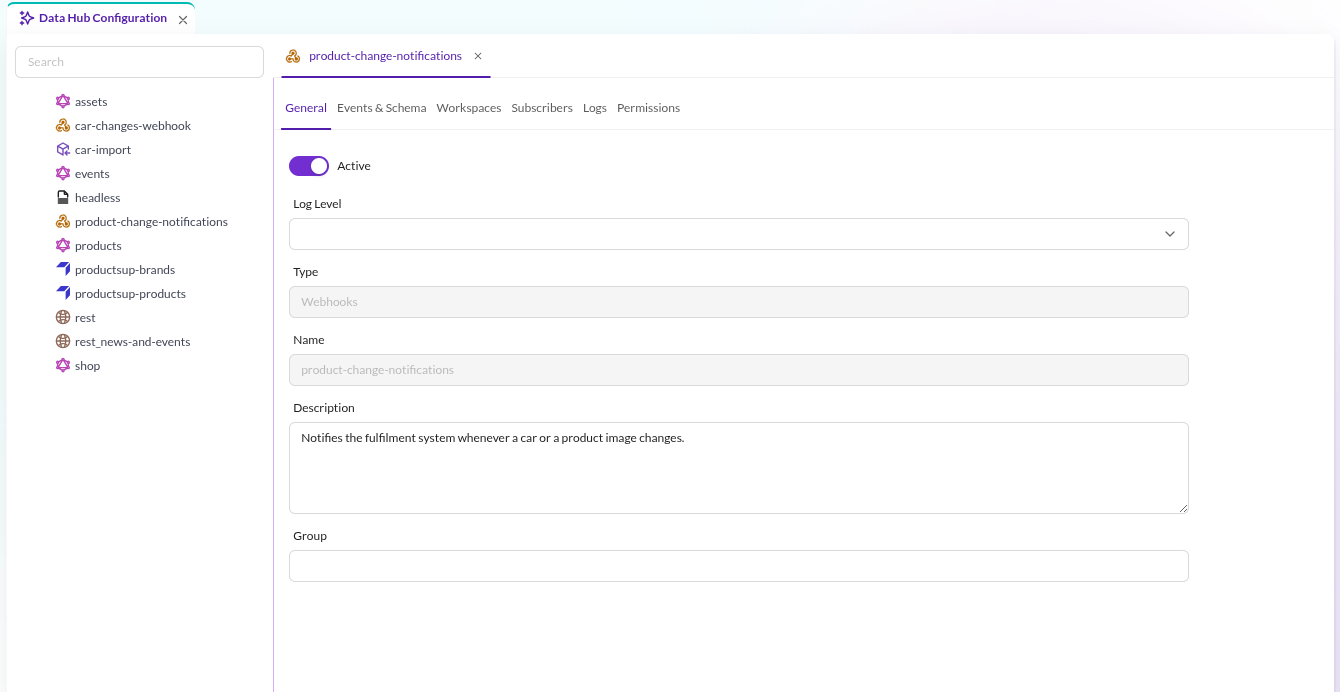Click the Data Hub Configuration tab icon

pyautogui.click(x=27, y=18)
